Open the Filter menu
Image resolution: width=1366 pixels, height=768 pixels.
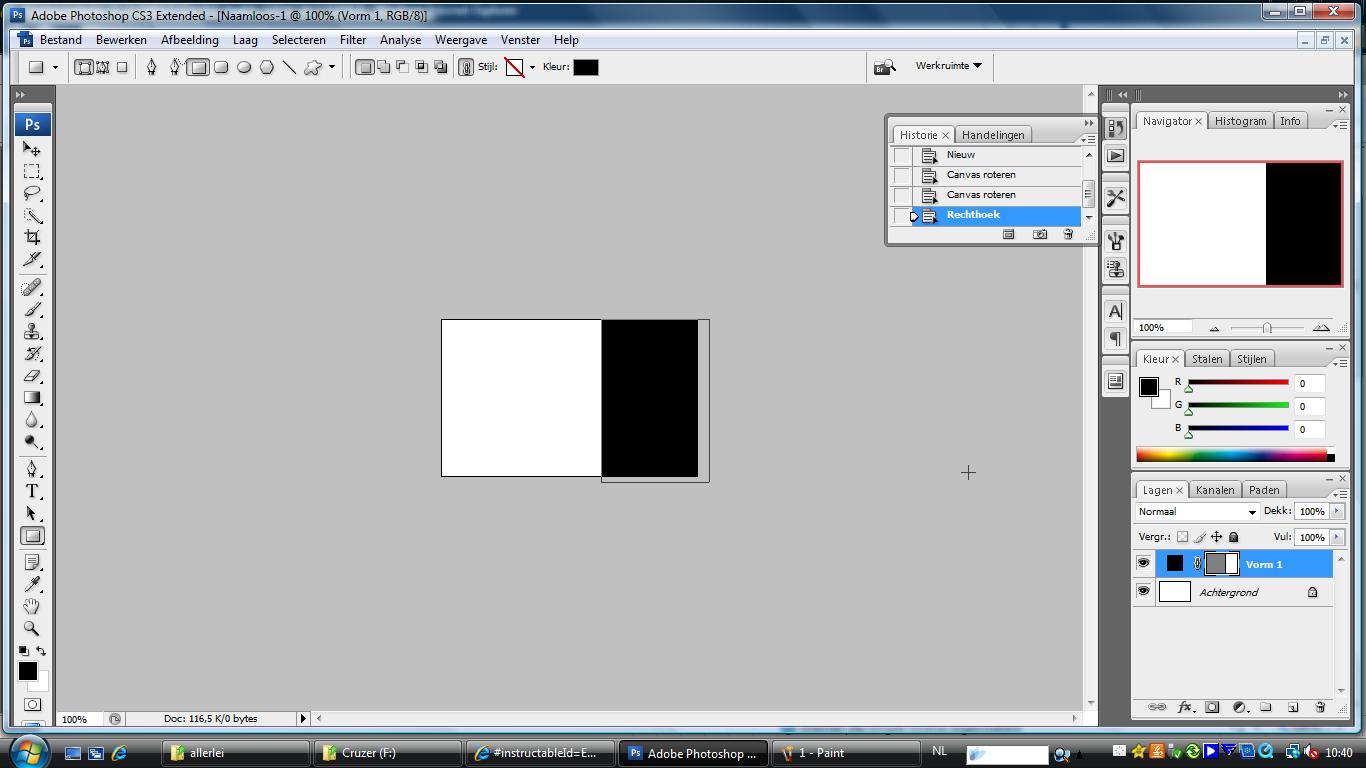tap(353, 40)
